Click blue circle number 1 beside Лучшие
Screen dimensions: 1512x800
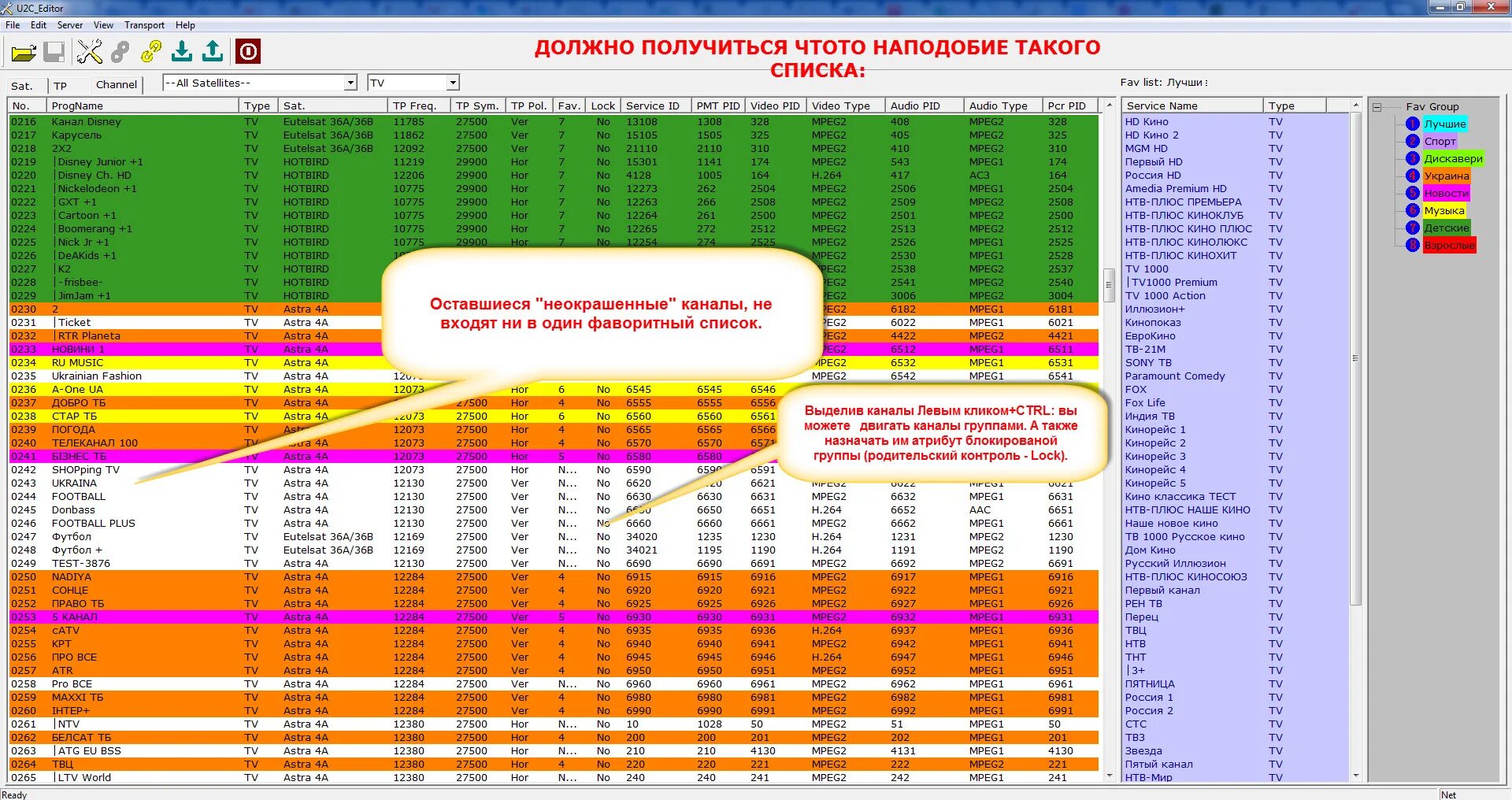pos(1413,124)
